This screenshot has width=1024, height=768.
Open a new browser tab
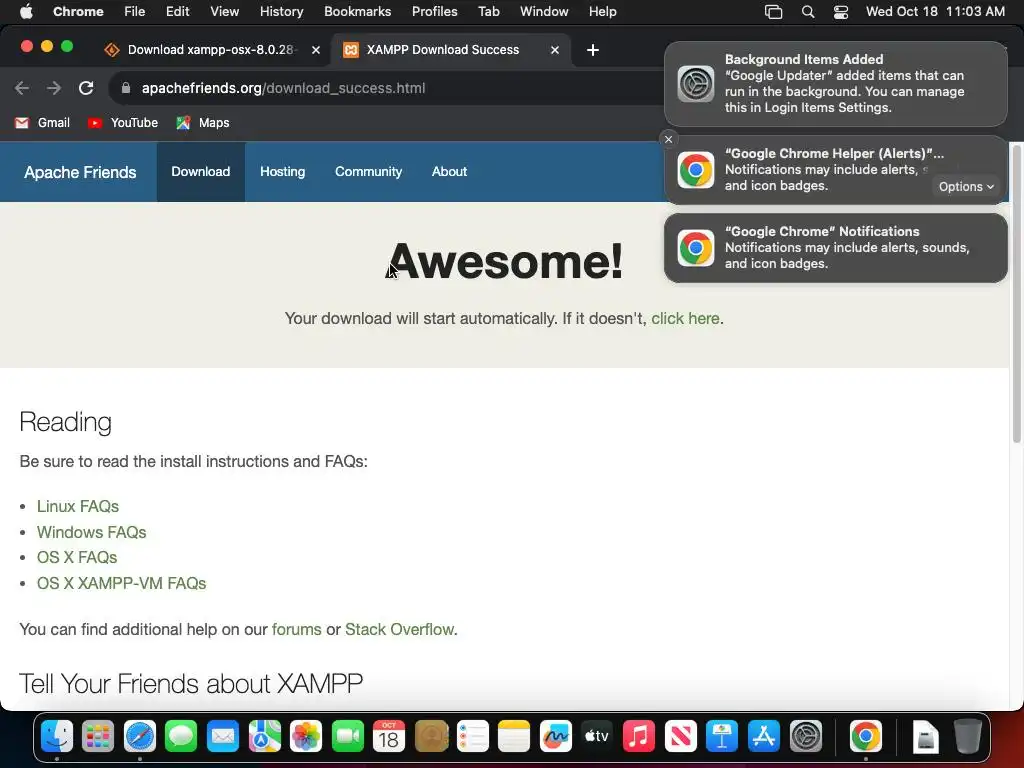pos(592,50)
